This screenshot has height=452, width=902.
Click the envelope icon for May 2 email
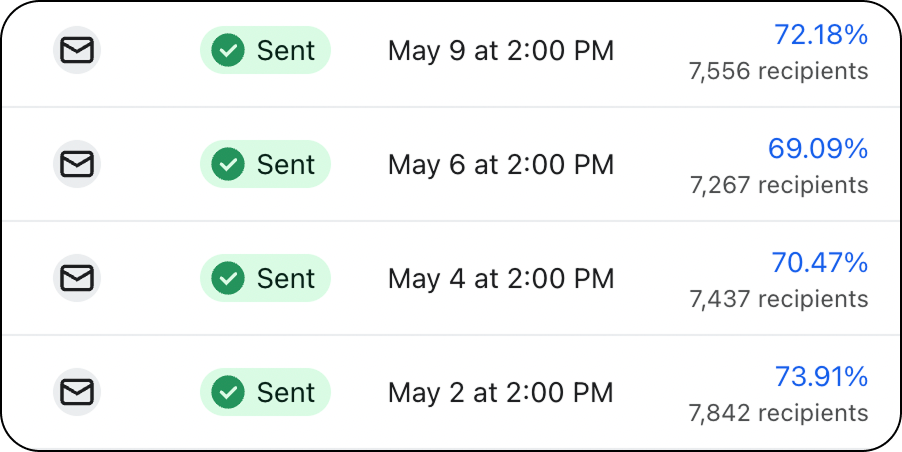point(77,392)
